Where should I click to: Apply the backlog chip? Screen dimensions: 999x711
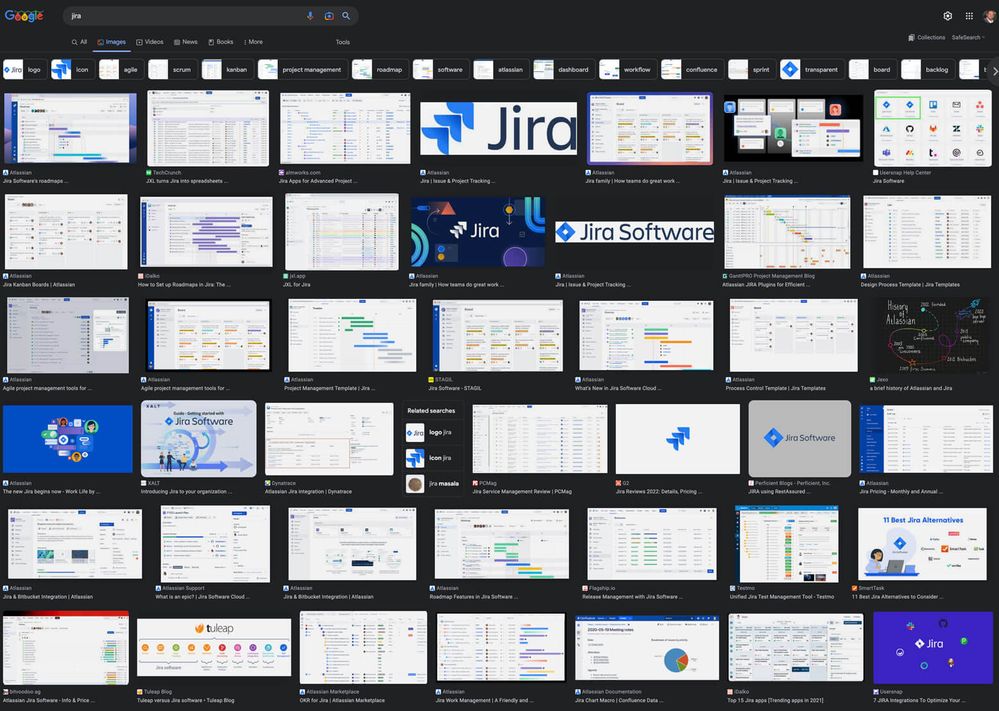point(928,69)
